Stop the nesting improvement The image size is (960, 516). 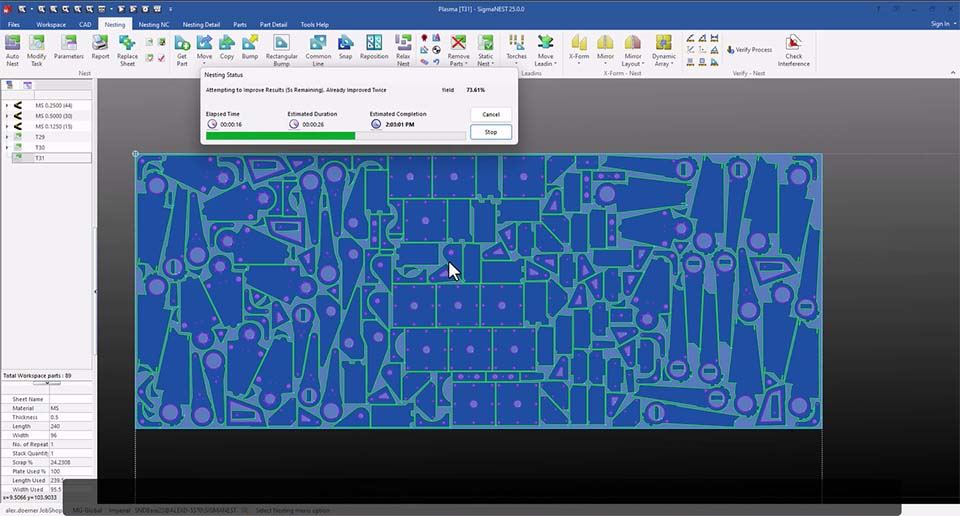[491, 132]
